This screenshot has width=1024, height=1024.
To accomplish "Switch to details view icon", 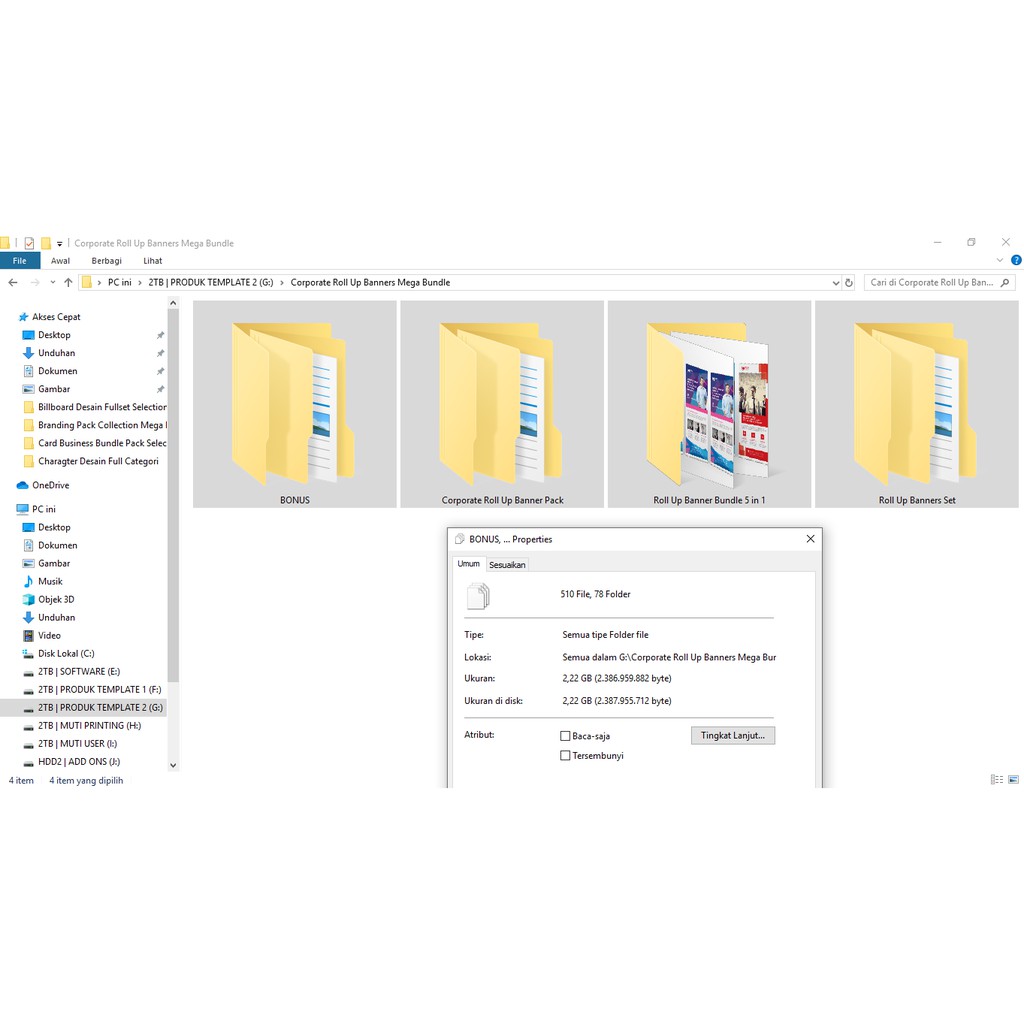I will pyautogui.click(x=996, y=780).
